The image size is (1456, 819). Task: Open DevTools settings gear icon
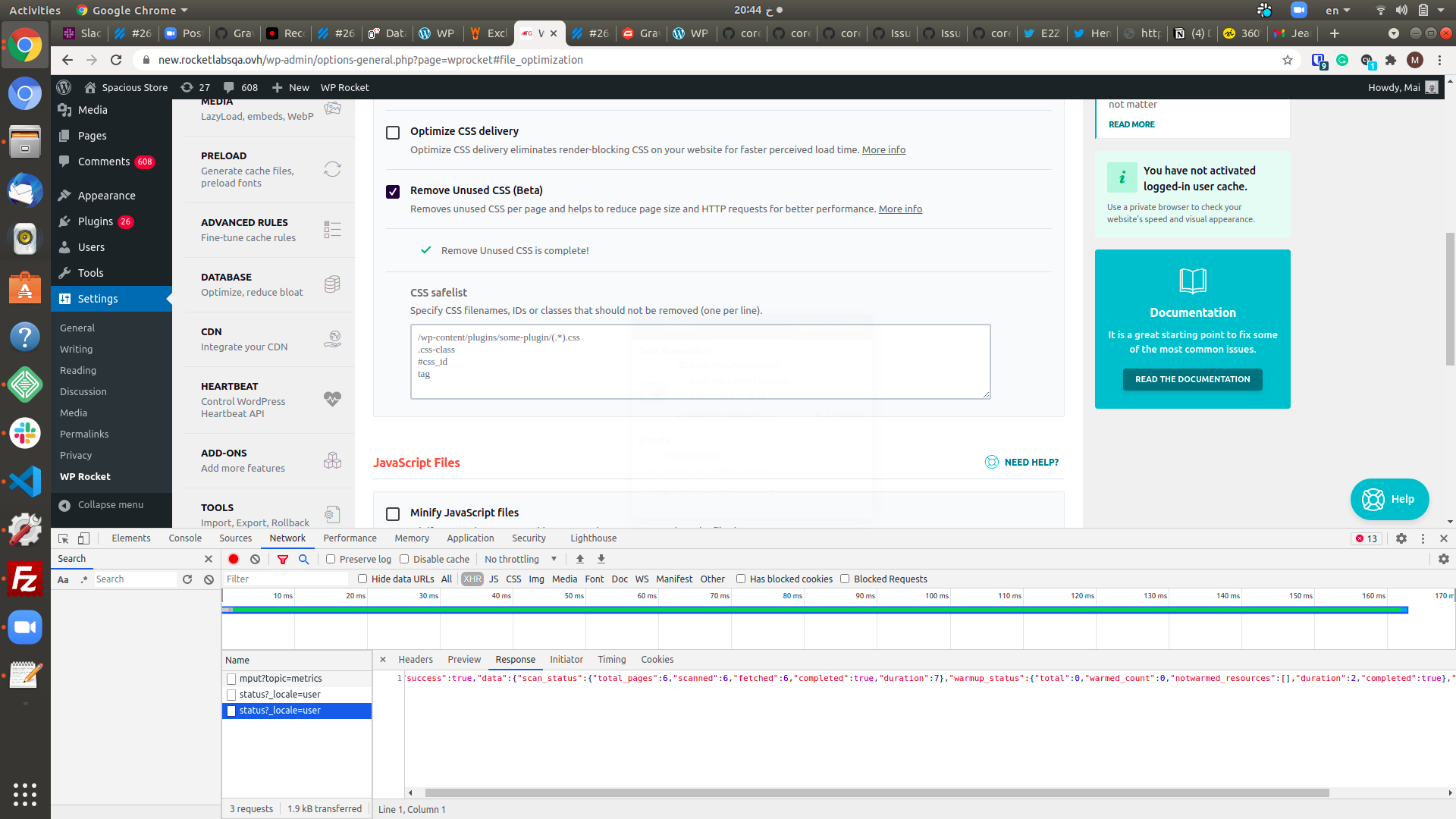click(x=1401, y=538)
